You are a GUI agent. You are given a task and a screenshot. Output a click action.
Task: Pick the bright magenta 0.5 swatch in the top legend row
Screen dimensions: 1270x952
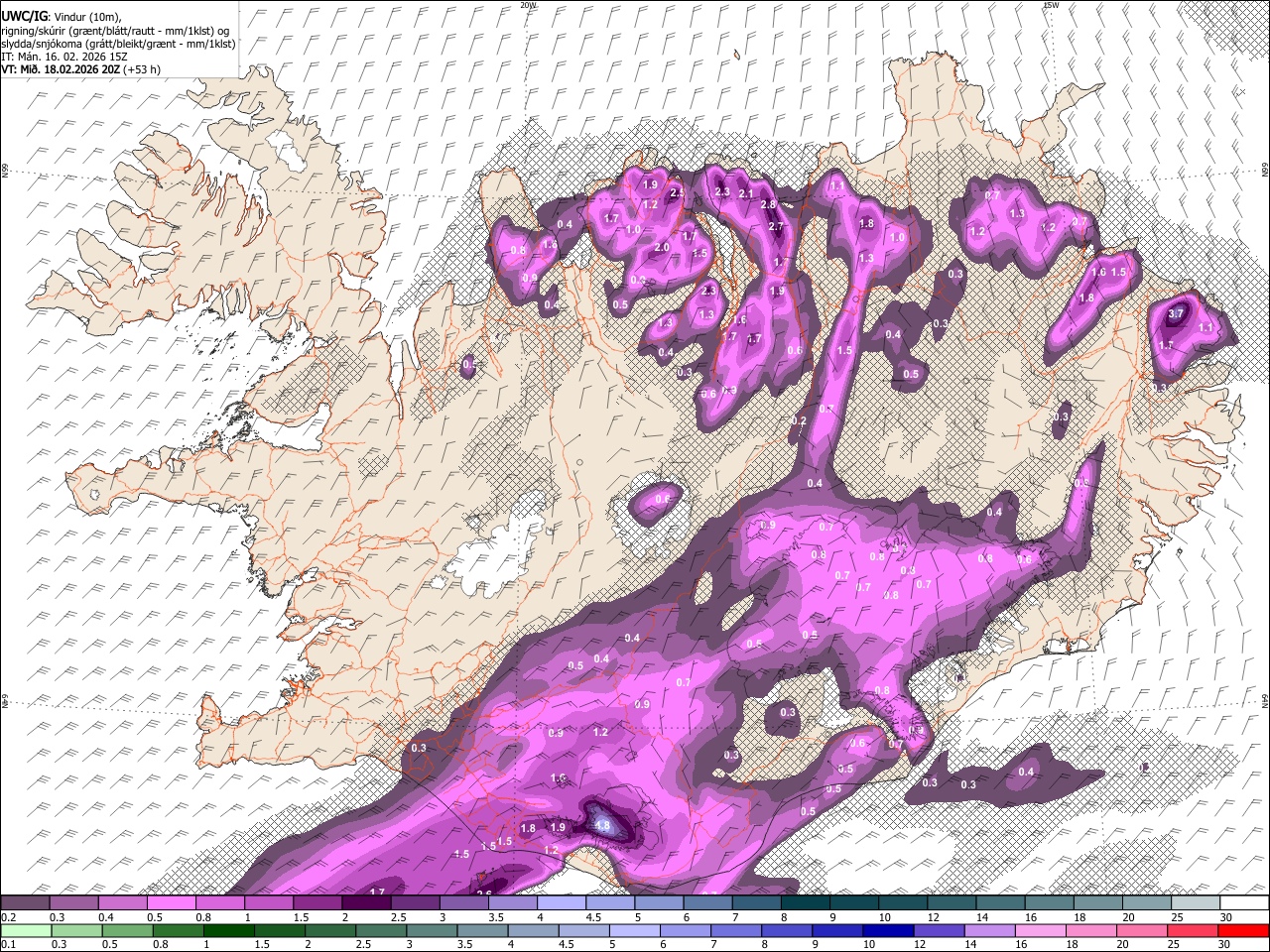pos(172,903)
